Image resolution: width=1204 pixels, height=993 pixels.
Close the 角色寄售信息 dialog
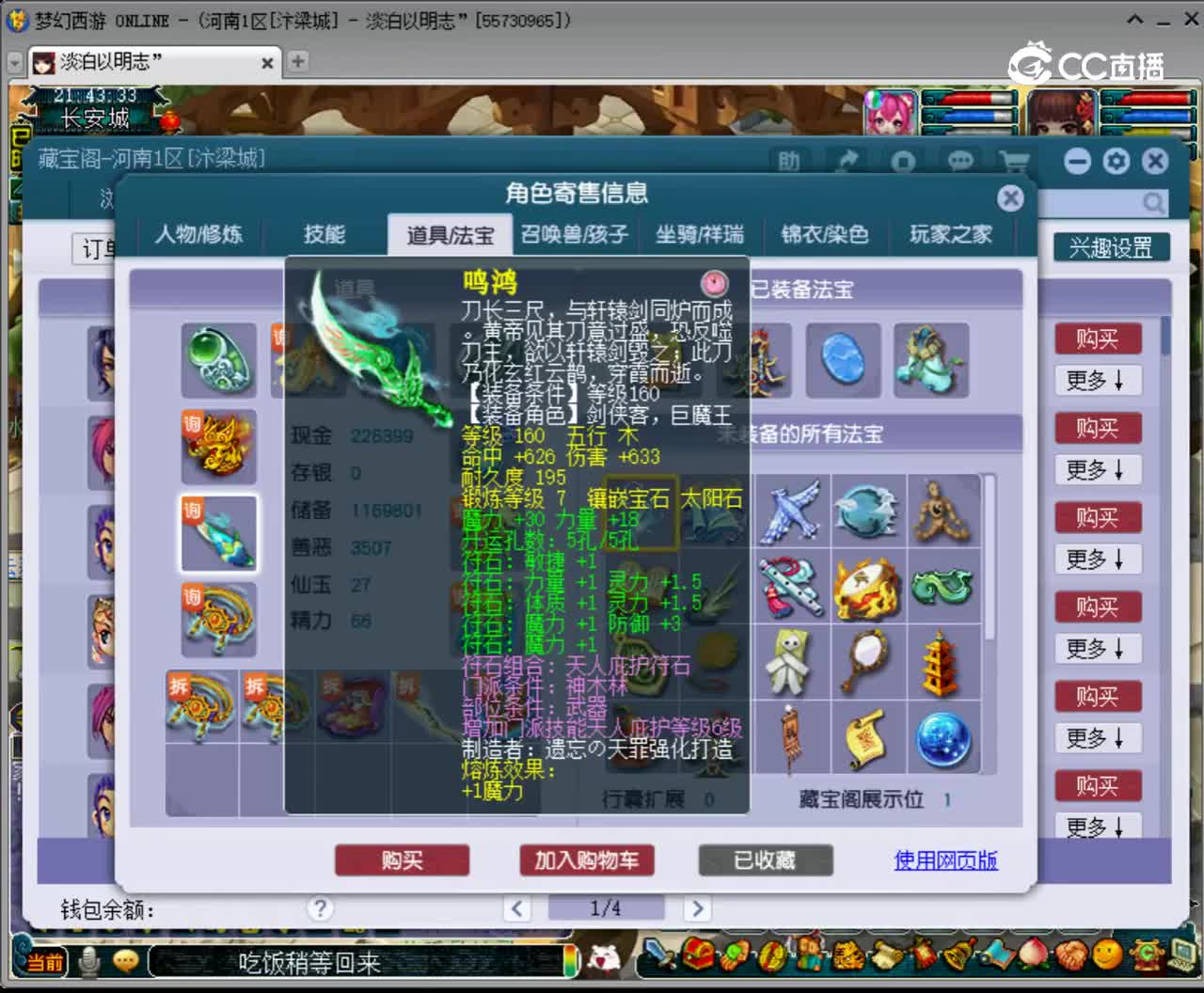click(1010, 197)
